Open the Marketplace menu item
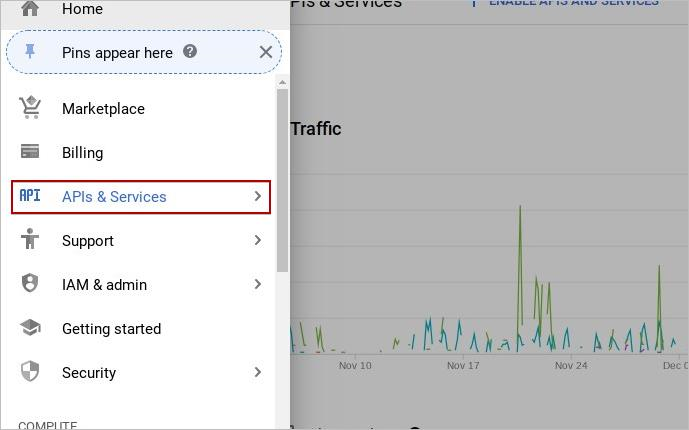Image resolution: width=689 pixels, height=430 pixels. point(103,109)
